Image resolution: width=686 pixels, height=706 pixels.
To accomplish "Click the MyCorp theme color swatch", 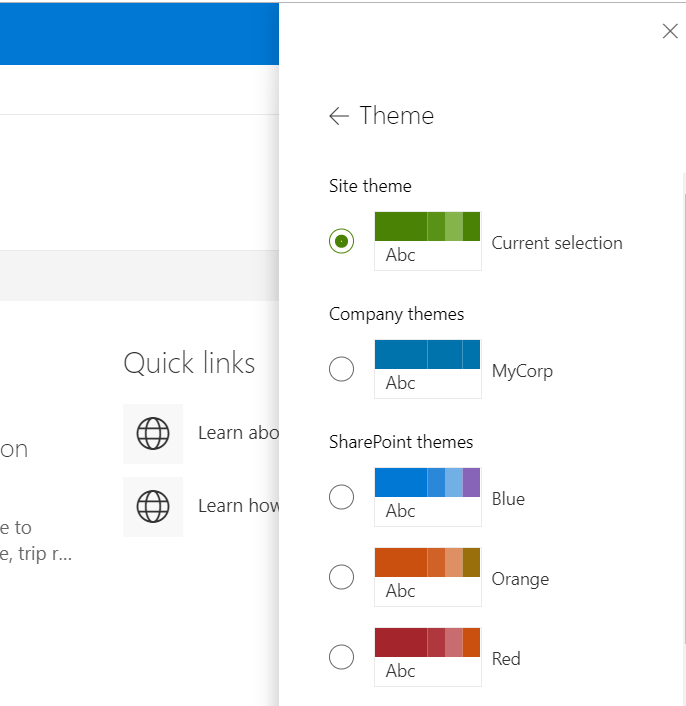I will (x=428, y=369).
